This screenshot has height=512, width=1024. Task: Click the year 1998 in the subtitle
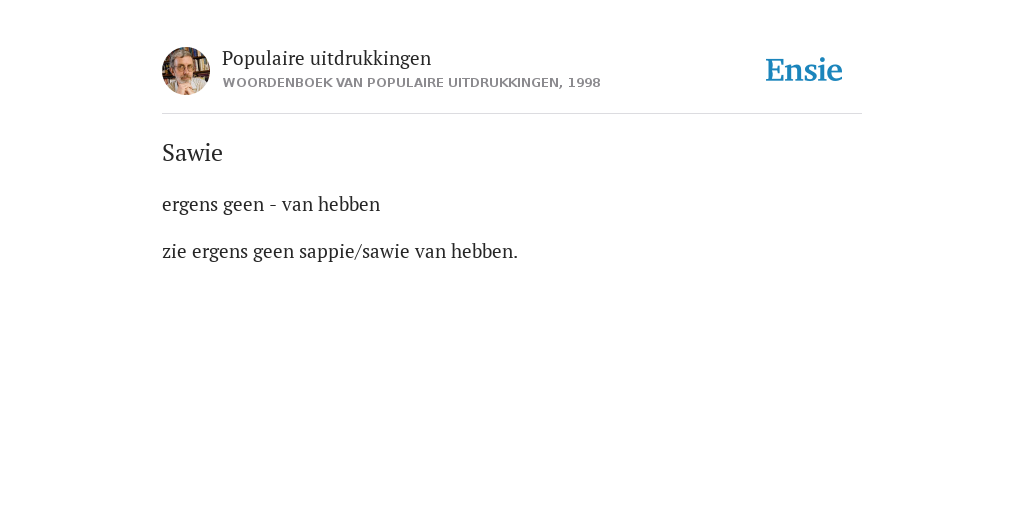pyautogui.click(x=584, y=83)
